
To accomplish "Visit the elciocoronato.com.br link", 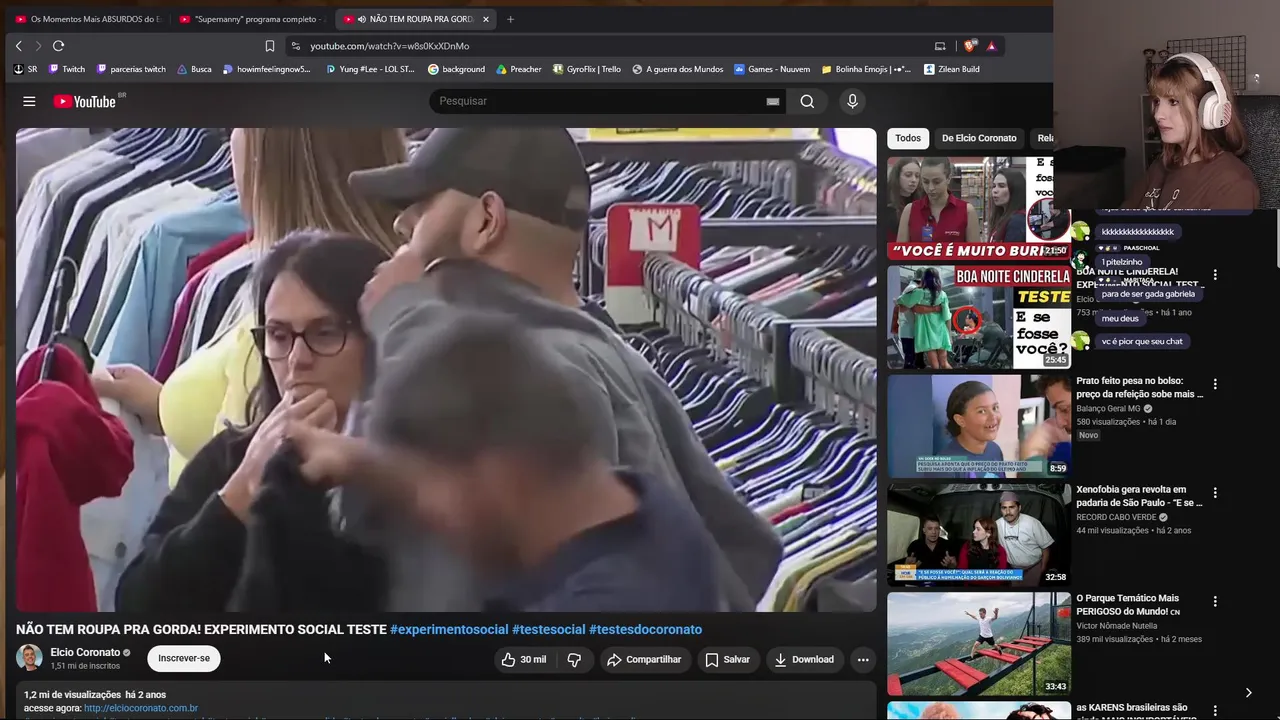I will click(x=141, y=708).
